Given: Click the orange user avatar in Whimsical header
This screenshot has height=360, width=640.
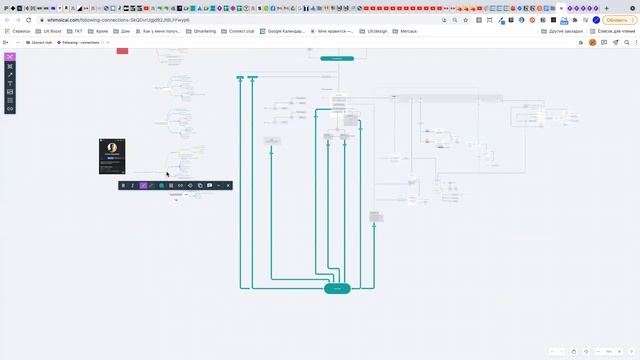Looking at the screenshot, I should pos(592,42).
